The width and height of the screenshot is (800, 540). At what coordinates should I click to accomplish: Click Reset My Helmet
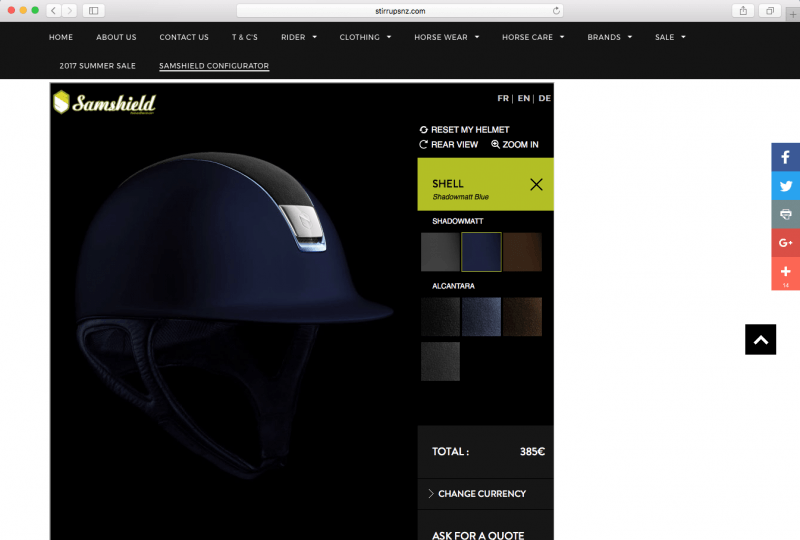[x=464, y=130]
